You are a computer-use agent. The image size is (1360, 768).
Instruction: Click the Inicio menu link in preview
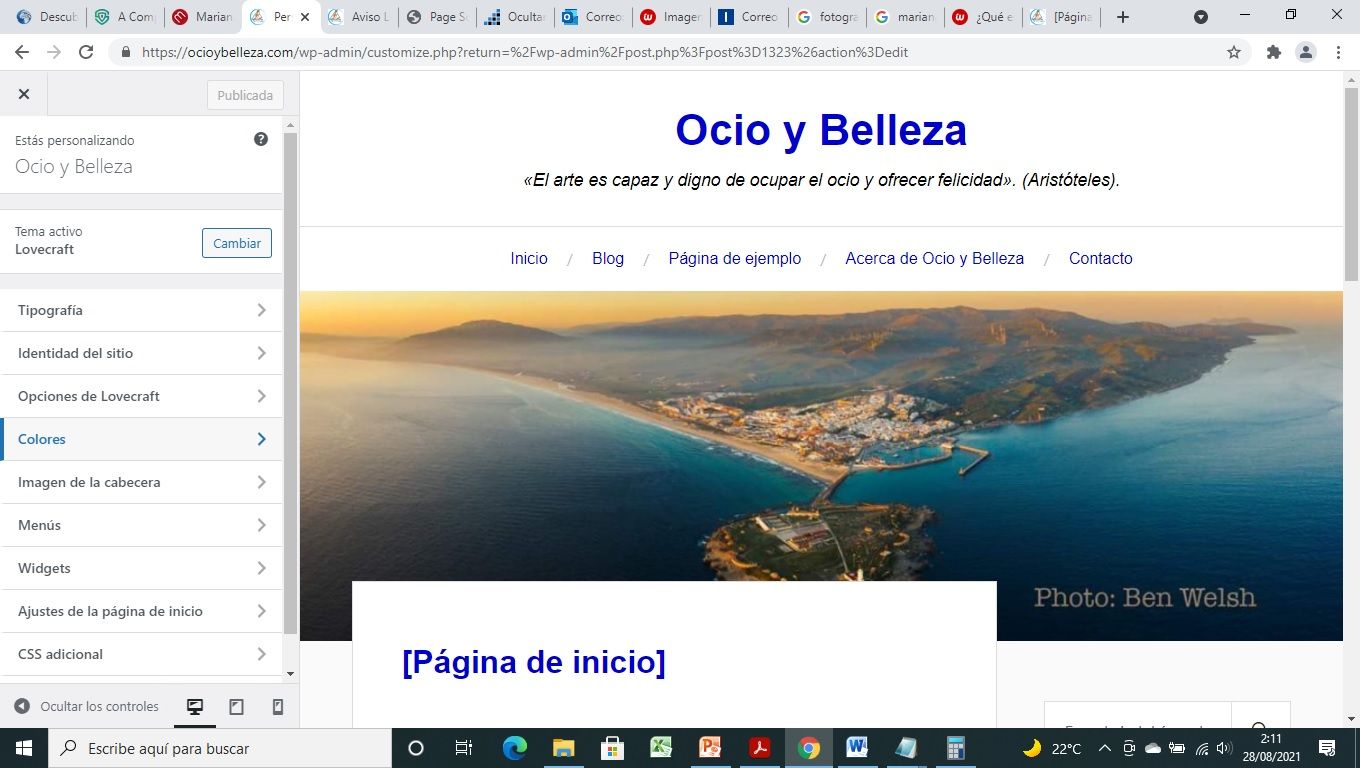529,258
